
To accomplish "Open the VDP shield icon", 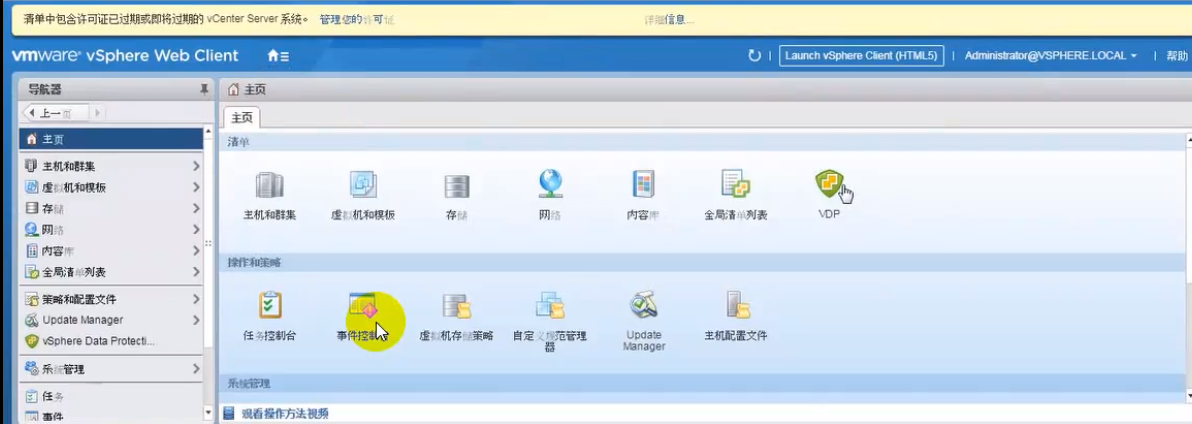I will (x=829, y=184).
